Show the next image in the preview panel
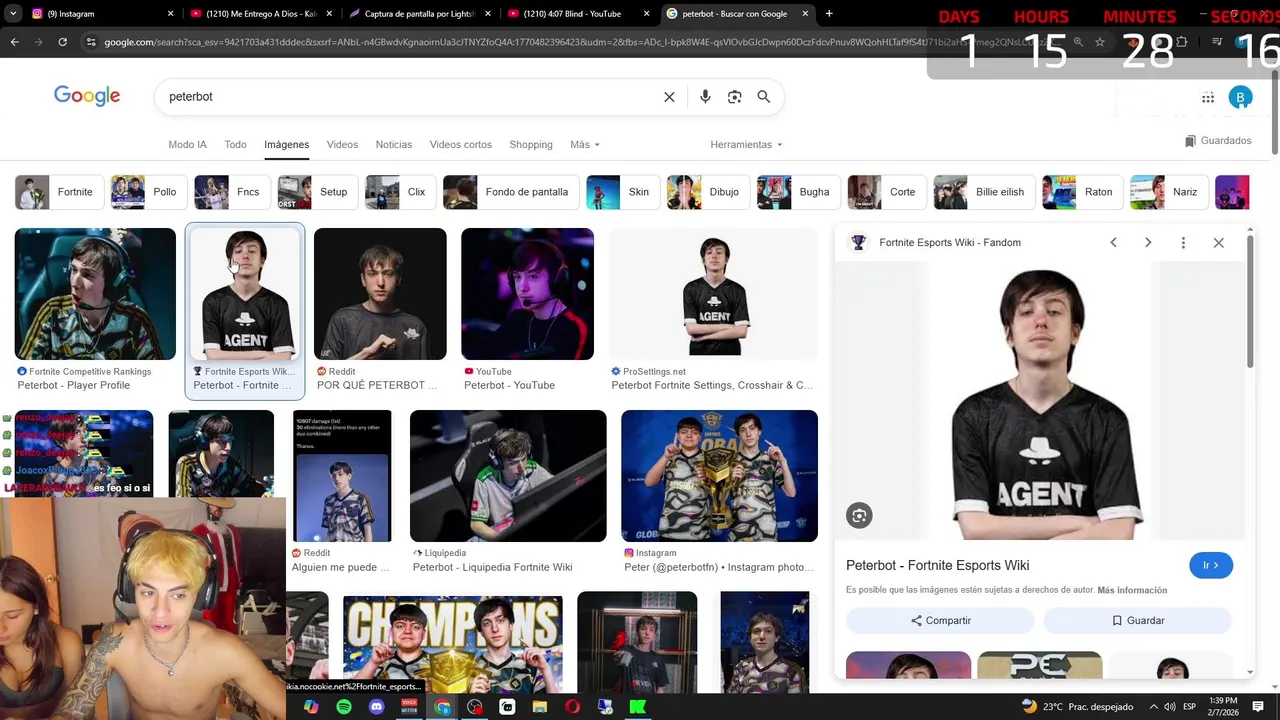Image resolution: width=1280 pixels, height=720 pixels. [1148, 243]
